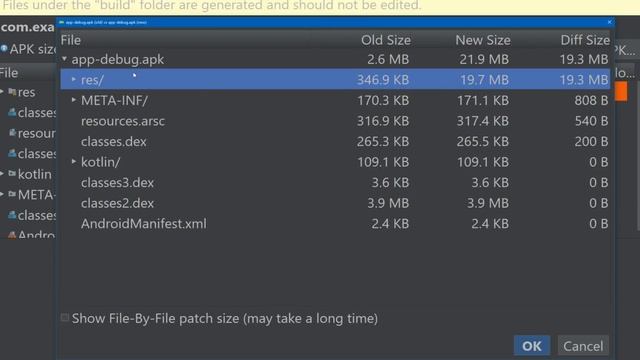
Task: Click Android manifest file icon in background panel
Action: [x=12, y=235]
